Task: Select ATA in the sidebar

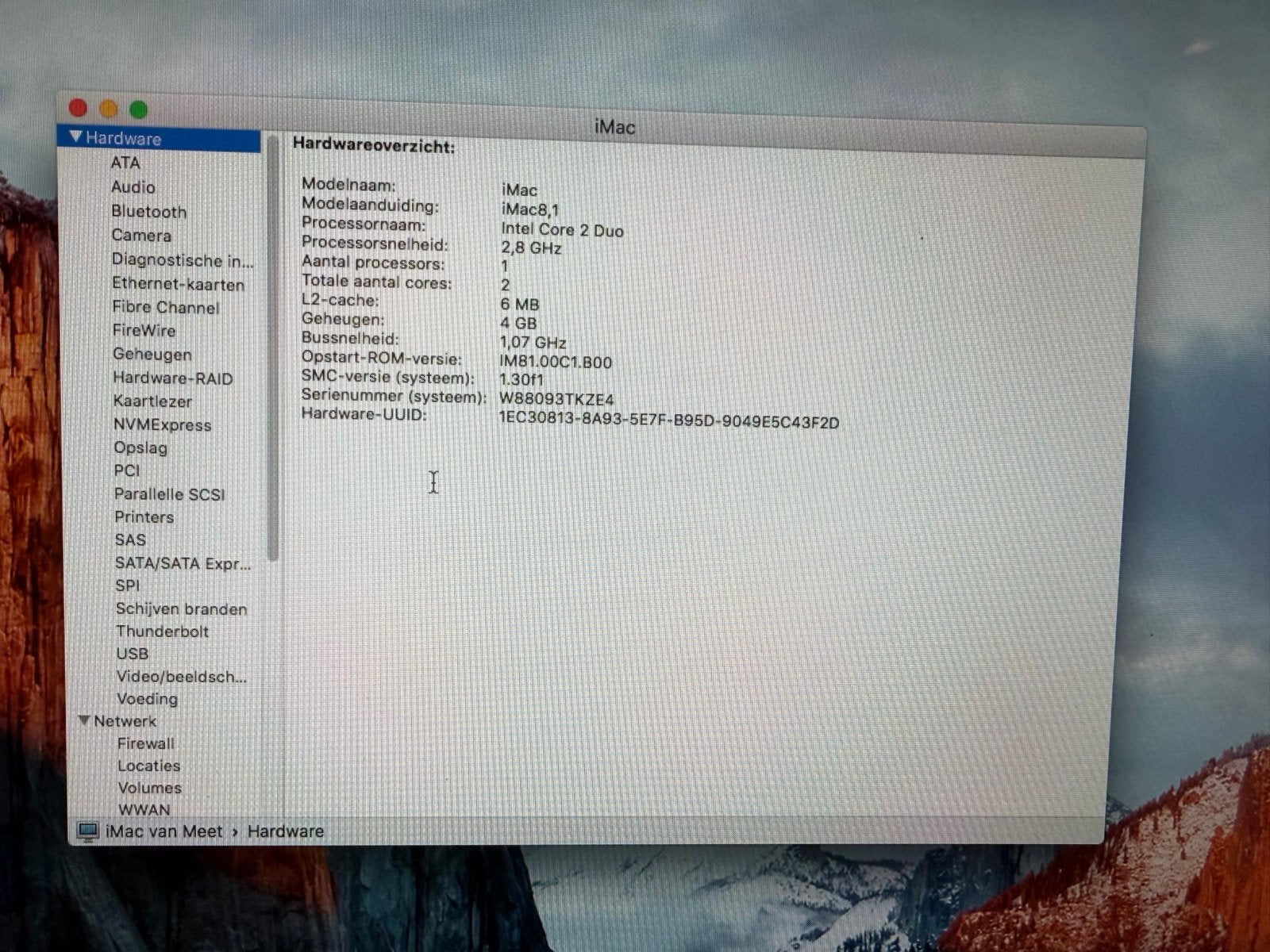Action: pyautogui.click(x=125, y=163)
